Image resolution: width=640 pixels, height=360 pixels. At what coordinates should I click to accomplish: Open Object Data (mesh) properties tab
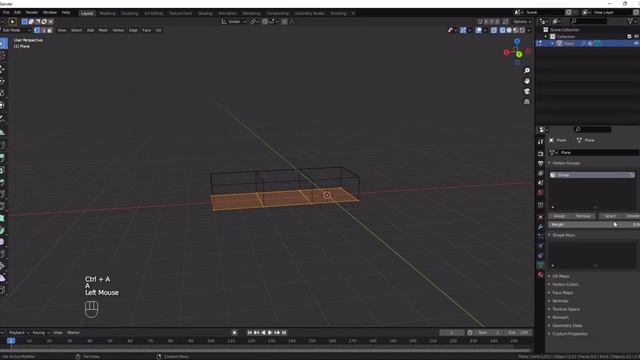[x=540, y=265]
